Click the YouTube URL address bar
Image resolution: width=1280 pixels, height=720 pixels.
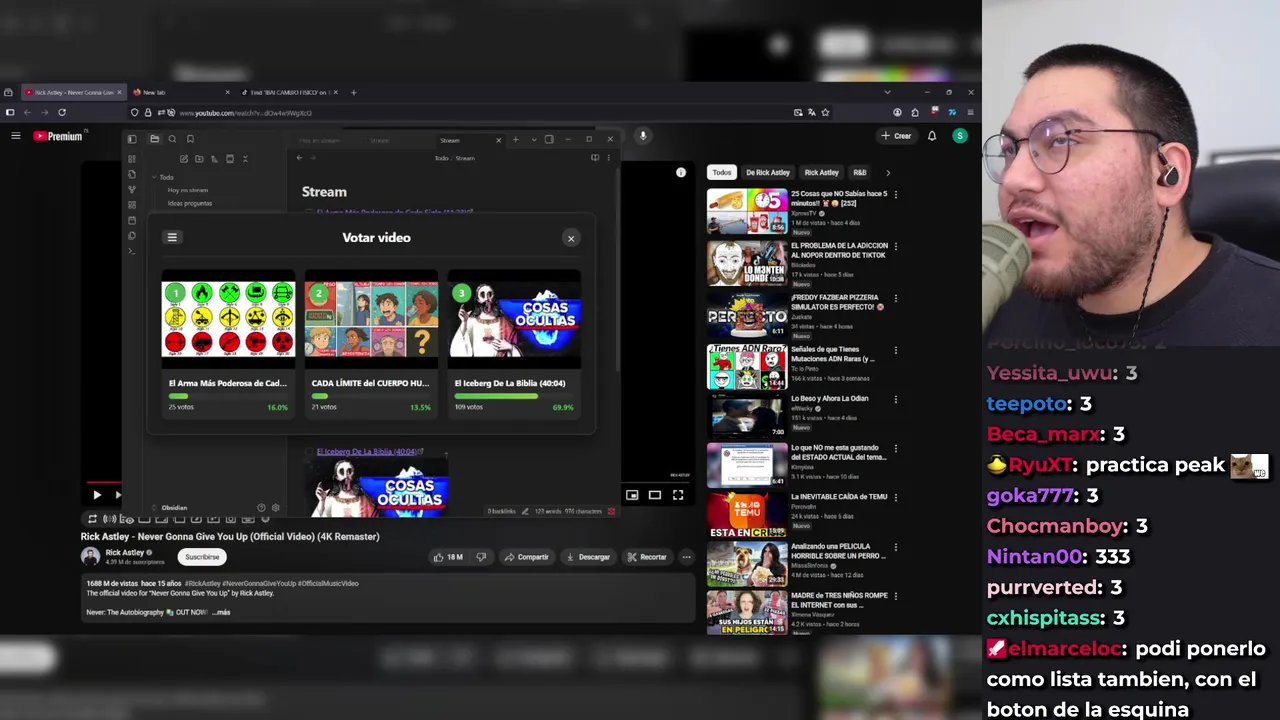[480, 113]
